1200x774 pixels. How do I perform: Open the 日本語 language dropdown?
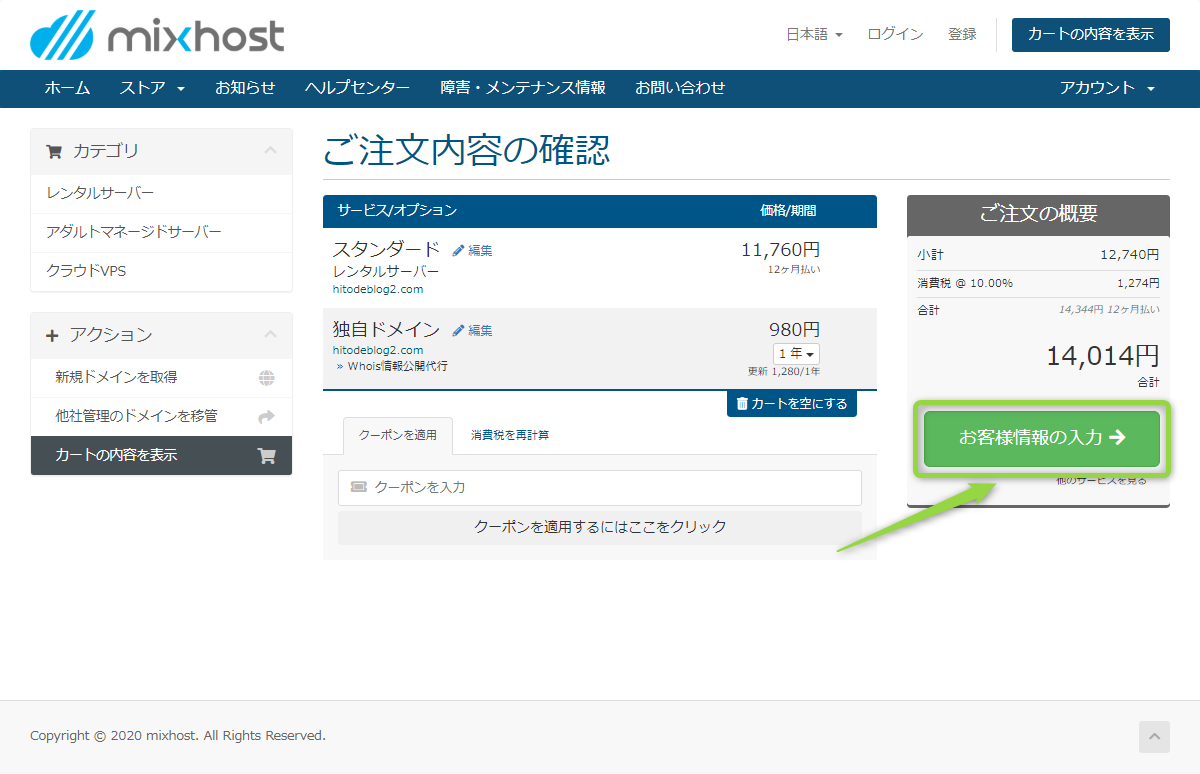click(x=814, y=34)
